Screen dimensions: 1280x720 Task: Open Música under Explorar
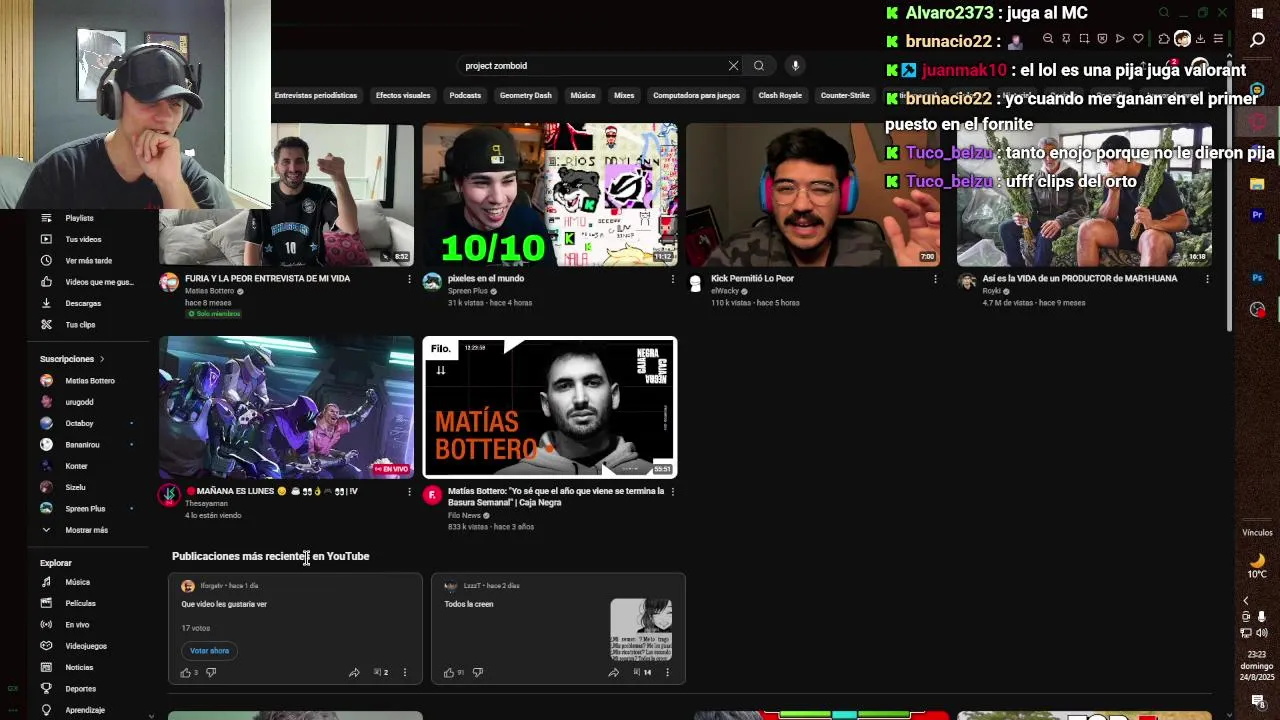click(x=77, y=582)
